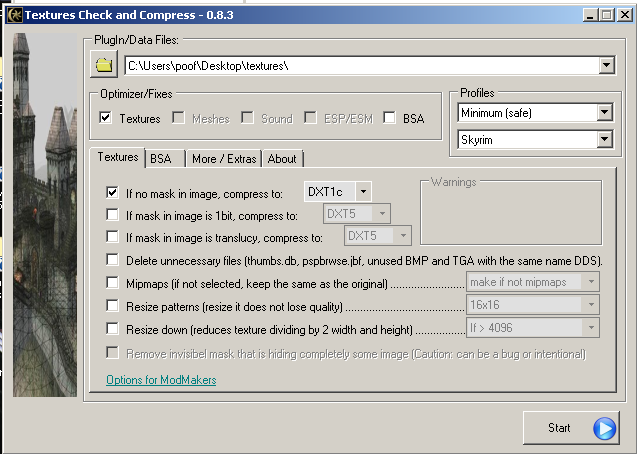Enable the BSA optimizer checkbox
637x454 pixels.
pos(389,118)
